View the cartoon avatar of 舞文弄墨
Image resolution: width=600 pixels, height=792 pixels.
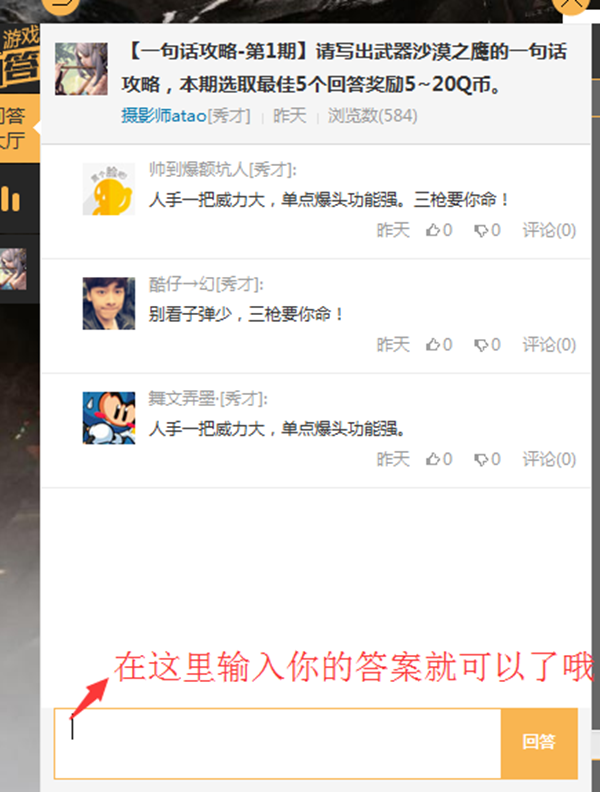[x=109, y=418]
